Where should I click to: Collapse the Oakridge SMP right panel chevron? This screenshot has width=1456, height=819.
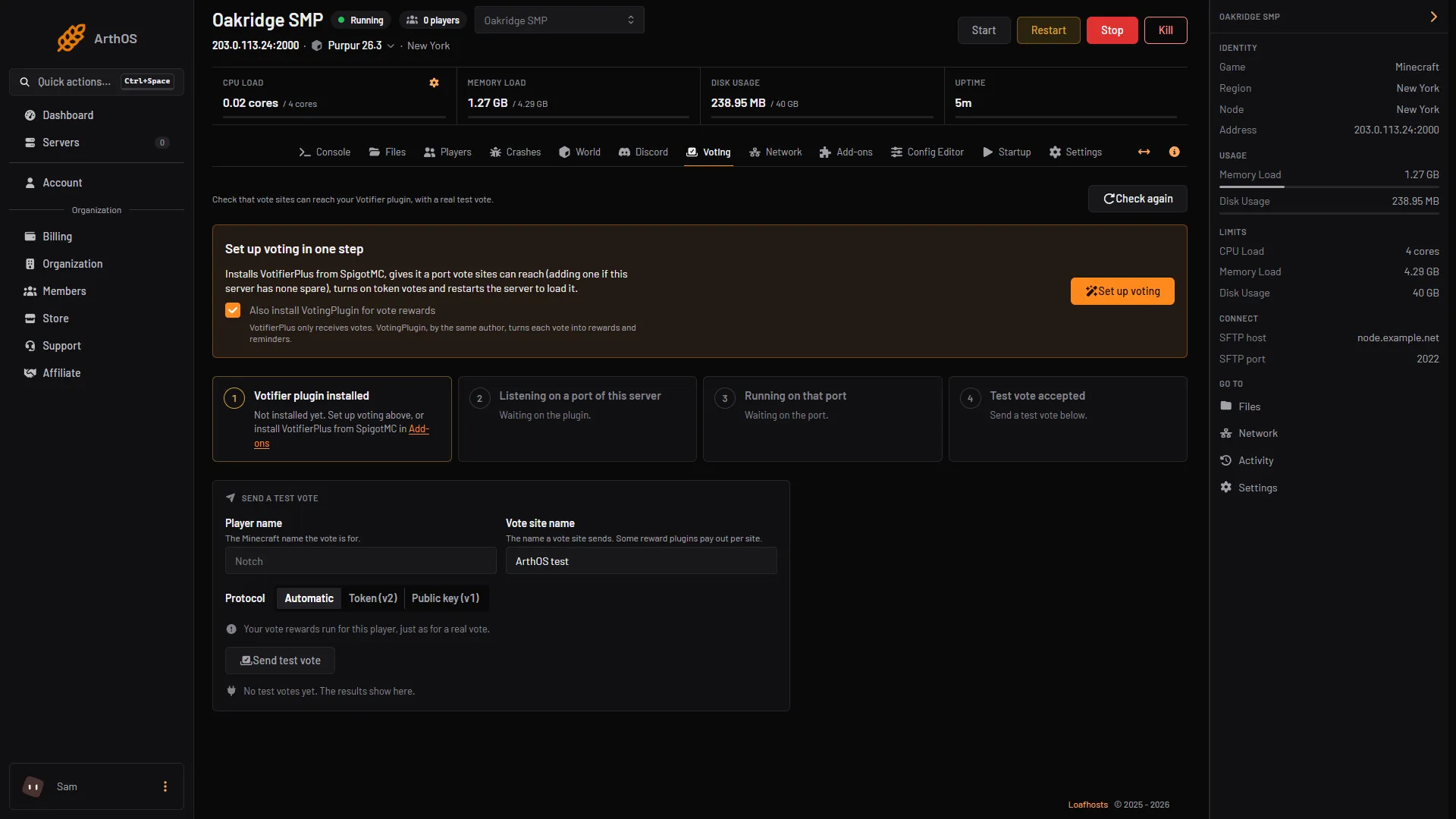click(x=1433, y=17)
